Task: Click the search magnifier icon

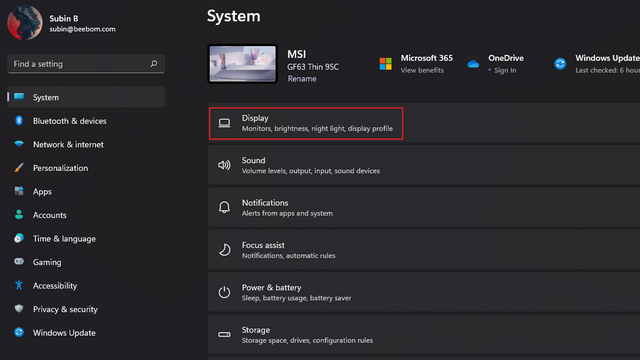Action: 154,64
